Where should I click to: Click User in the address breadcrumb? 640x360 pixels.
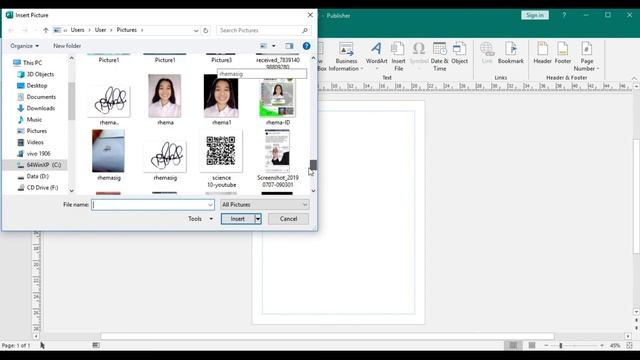tap(100, 30)
